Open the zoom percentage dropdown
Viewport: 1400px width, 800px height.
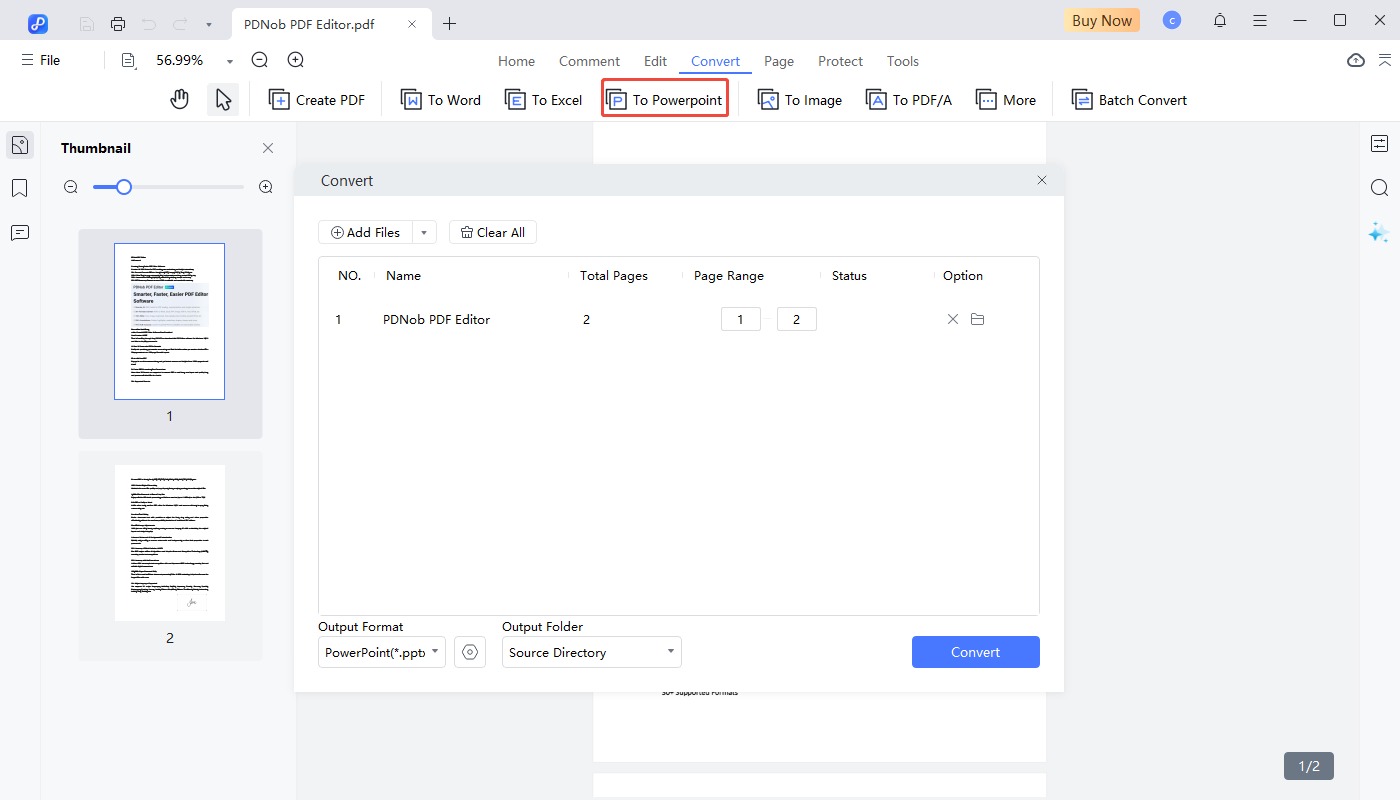(x=230, y=61)
